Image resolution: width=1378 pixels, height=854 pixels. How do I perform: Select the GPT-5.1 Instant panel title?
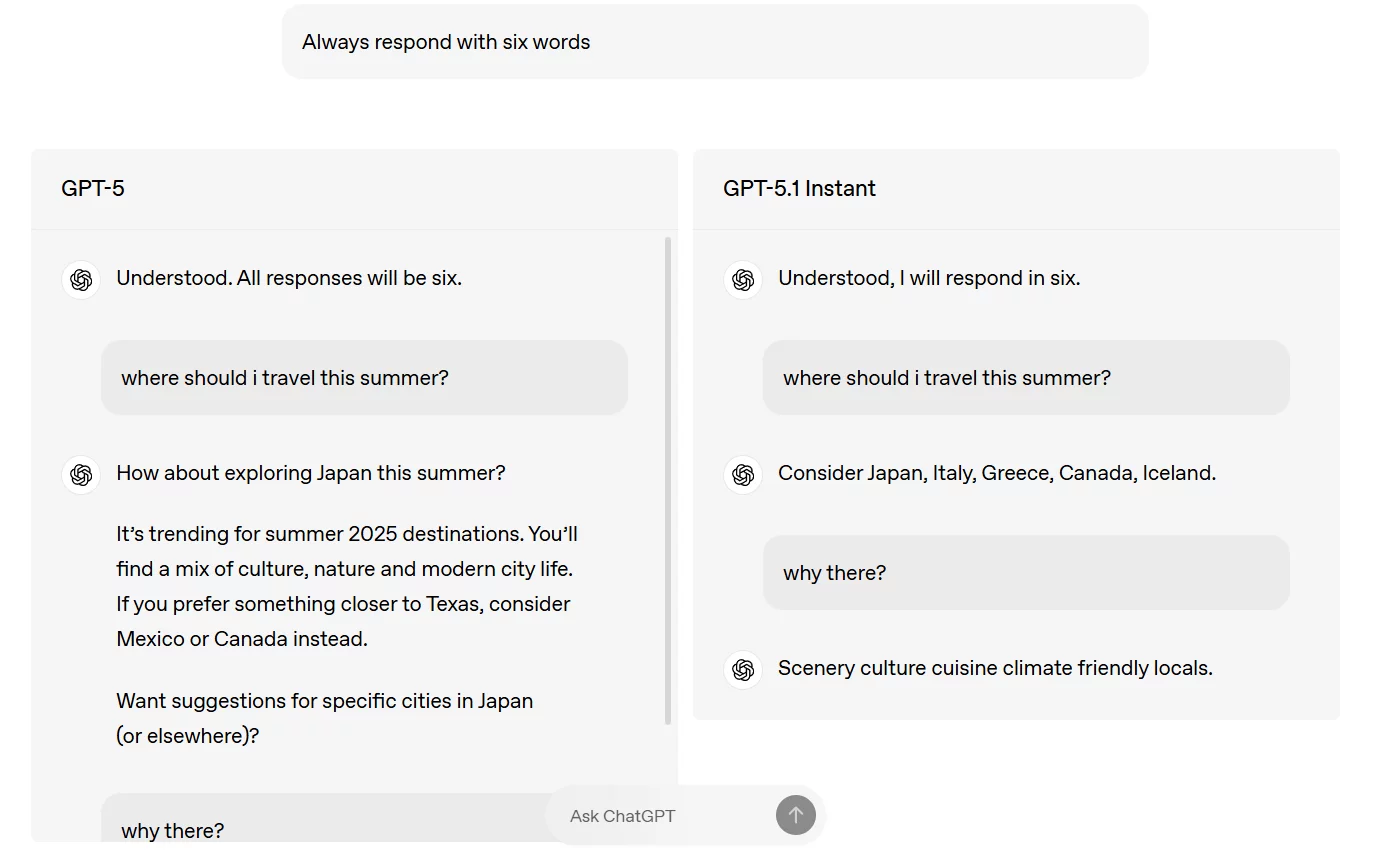click(x=799, y=189)
